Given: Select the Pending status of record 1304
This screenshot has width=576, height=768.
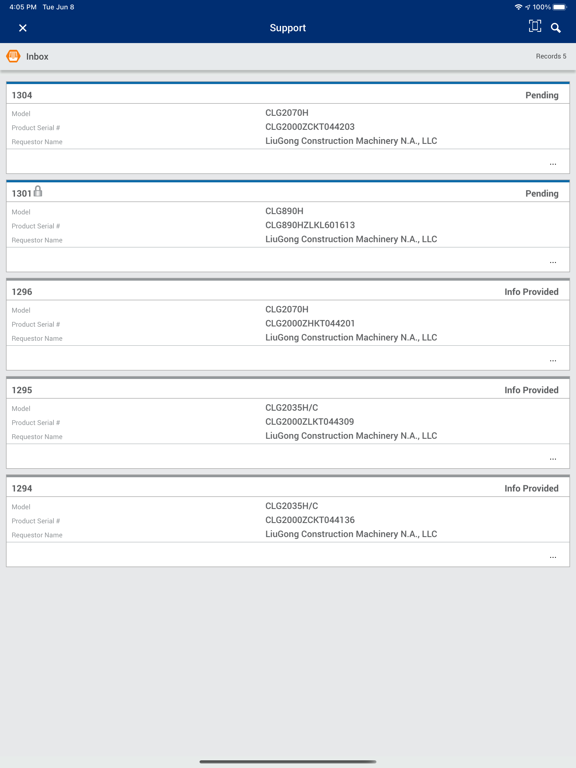Looking at the screenshot, I should coord(542,95).
